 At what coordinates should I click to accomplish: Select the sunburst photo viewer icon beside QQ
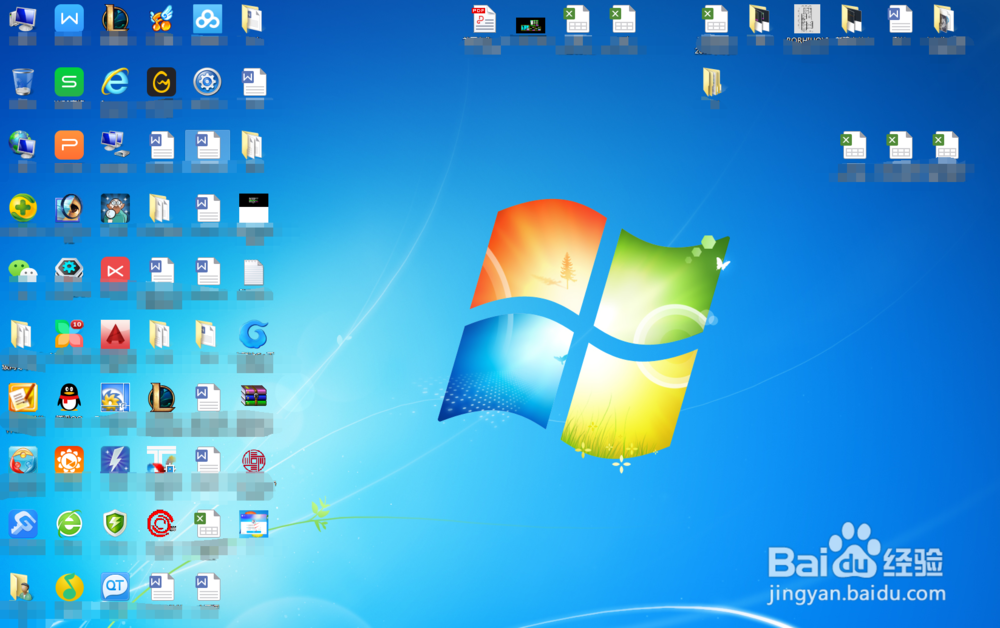115,397
